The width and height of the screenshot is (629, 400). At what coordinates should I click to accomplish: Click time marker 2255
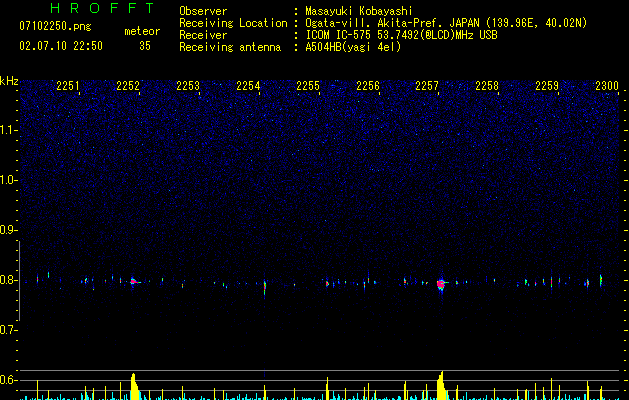click(x=308, y=85)
